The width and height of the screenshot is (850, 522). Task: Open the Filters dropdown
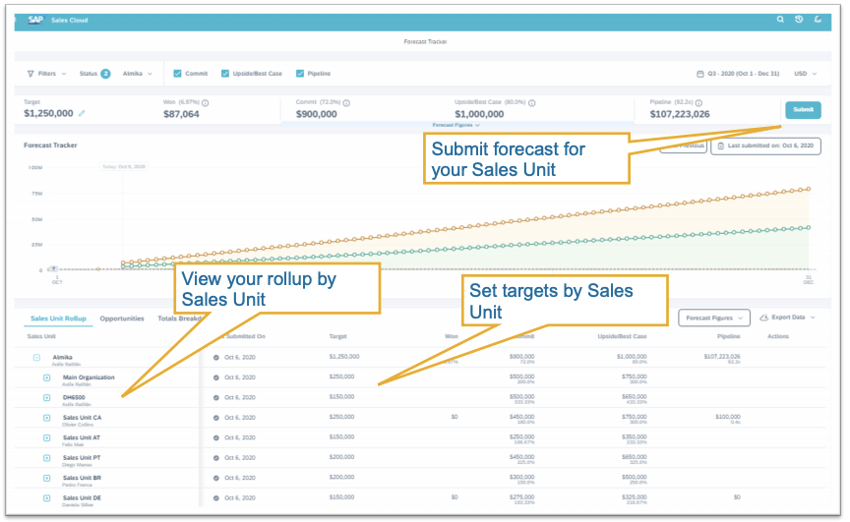point(46,73)
